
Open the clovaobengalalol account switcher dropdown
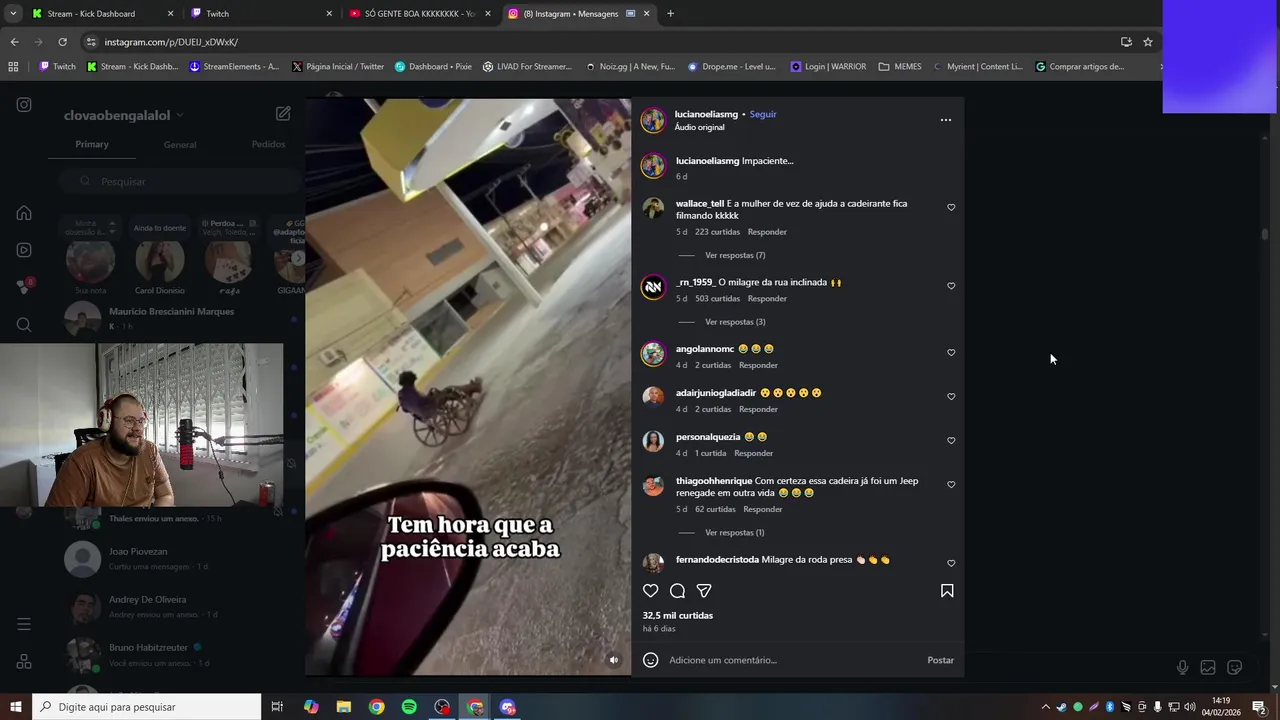(x=123, y=115)
